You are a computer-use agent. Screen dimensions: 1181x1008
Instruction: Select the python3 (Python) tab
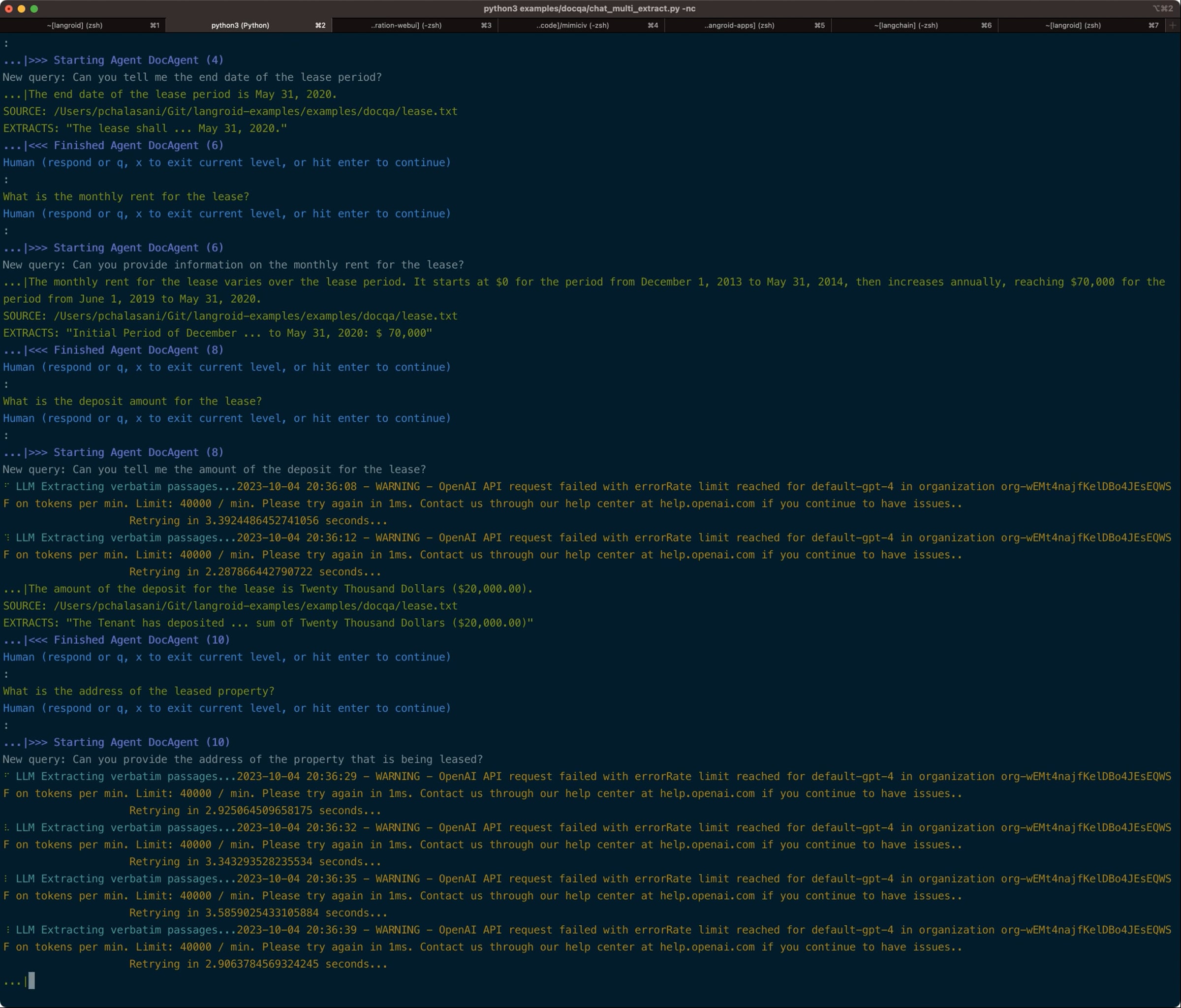click(249, 25)
